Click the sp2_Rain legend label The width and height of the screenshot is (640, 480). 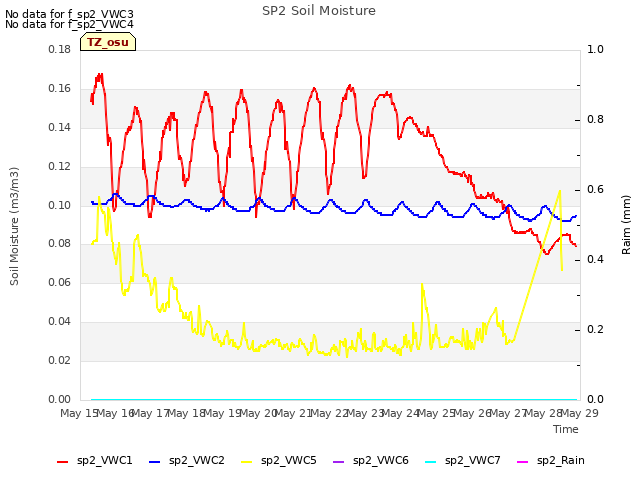[561, 461]
